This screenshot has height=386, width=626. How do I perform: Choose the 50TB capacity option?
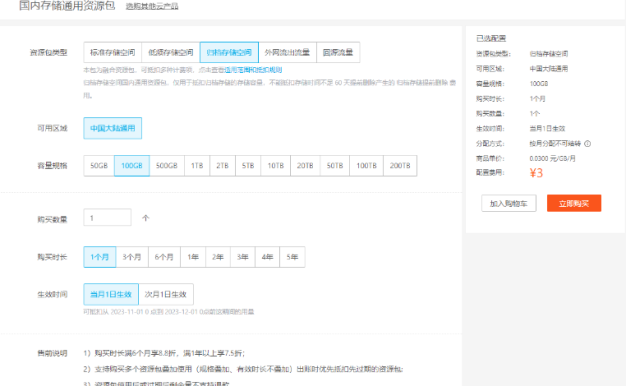pos(335,166)
